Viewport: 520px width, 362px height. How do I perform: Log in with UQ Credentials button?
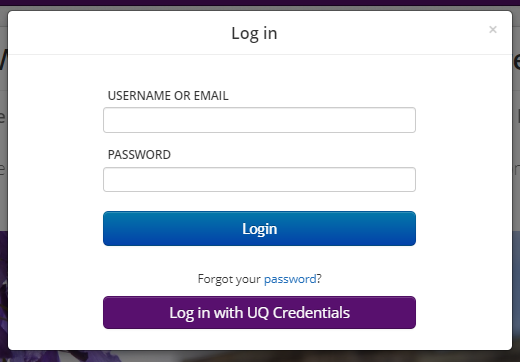259,313
